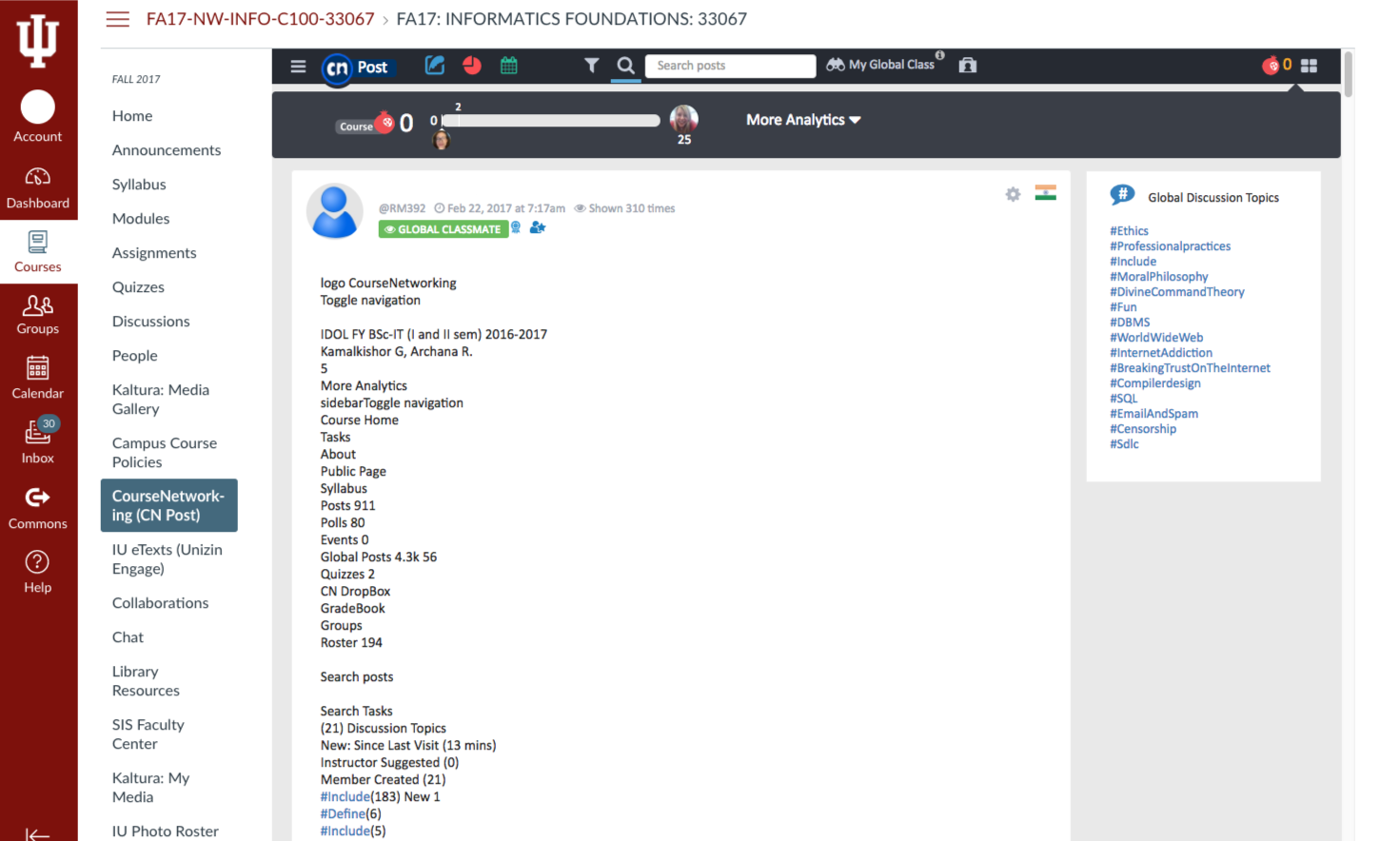This screenshot has height=841, width=1400.
Task: Click the search magnifier icon
Action: (x=625, y=65)
